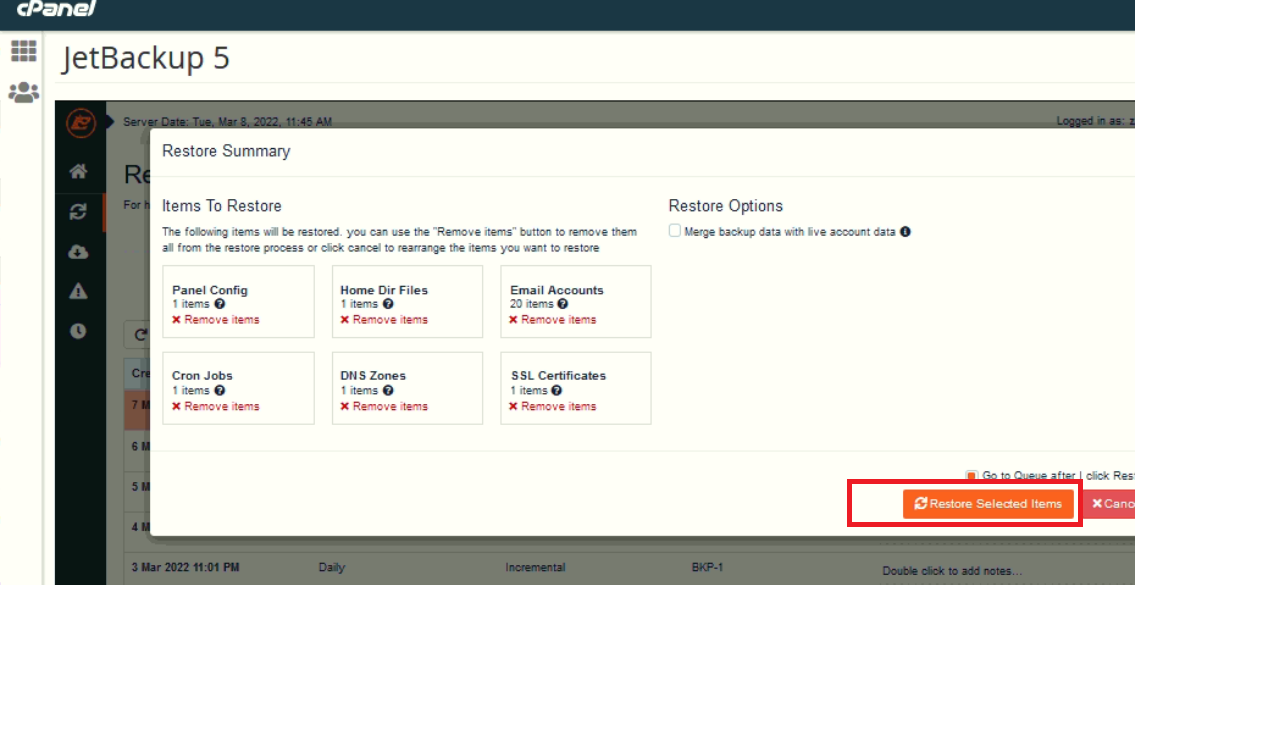Show help for Home Dir Files items
1288x737 pixels.
pyautogui.click(x=388, y=304)
